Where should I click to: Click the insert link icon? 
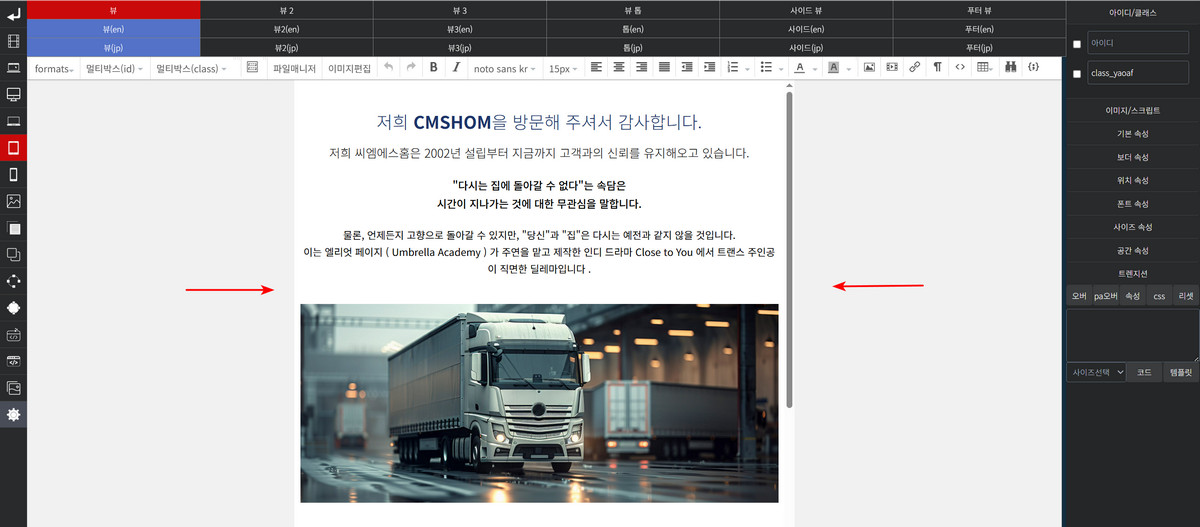914,68
